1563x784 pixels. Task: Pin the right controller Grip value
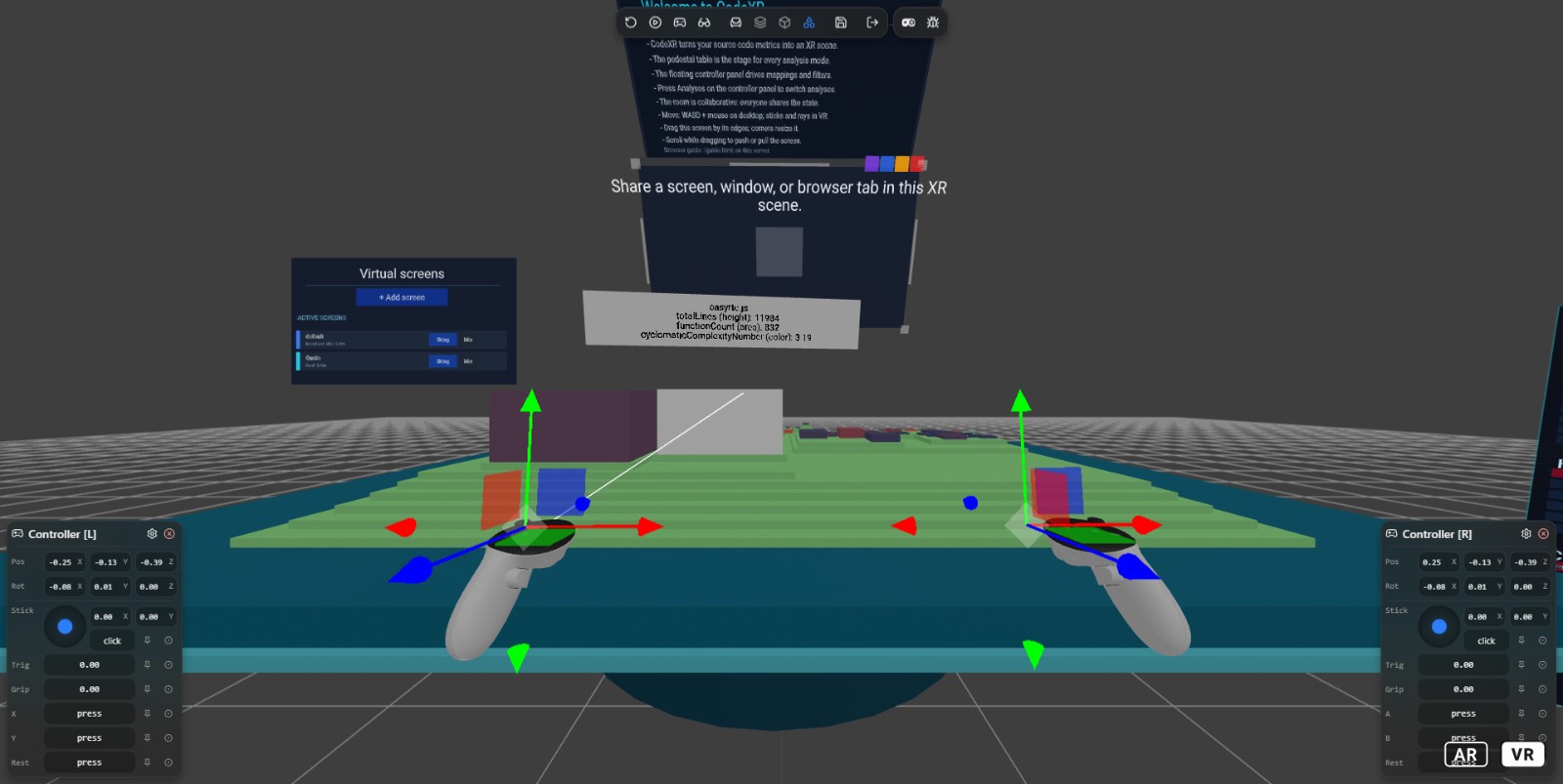pos(1522,689)
